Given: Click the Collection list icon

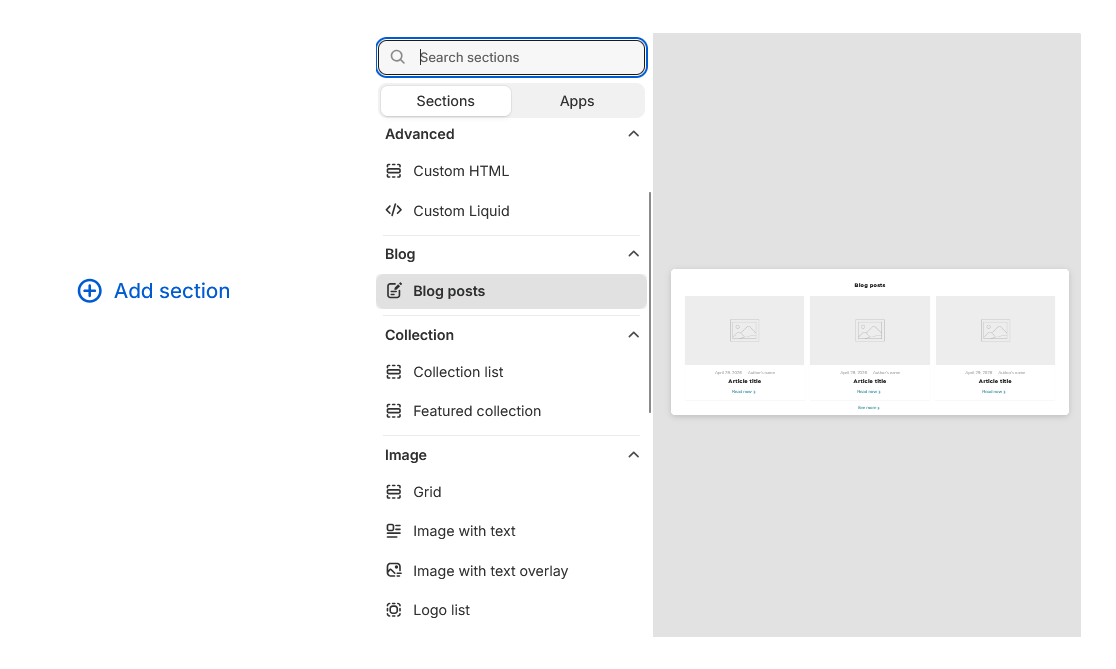Looking at the screenshot, I should pyautogui.click(x=394, y=372).
